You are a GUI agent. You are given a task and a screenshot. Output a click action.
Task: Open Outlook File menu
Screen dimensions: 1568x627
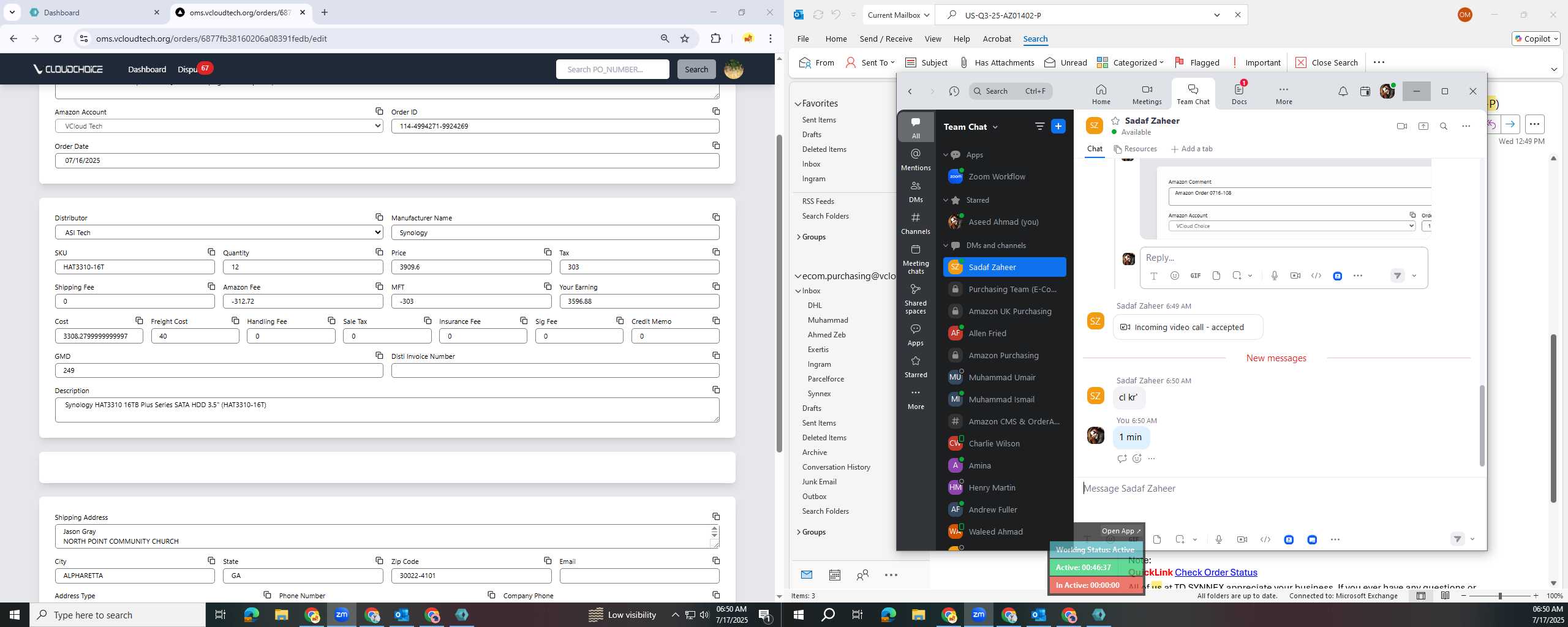click(x=803, y=39)
